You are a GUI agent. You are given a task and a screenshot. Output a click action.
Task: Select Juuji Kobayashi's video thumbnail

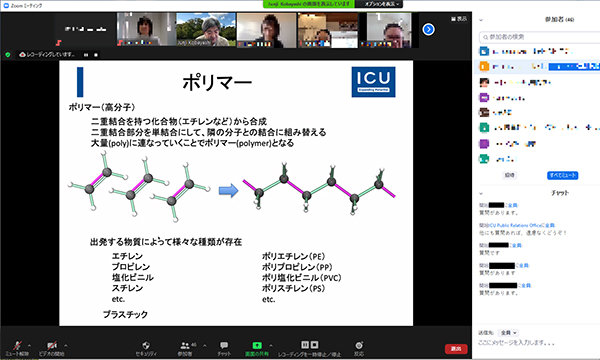pos(206,30)
